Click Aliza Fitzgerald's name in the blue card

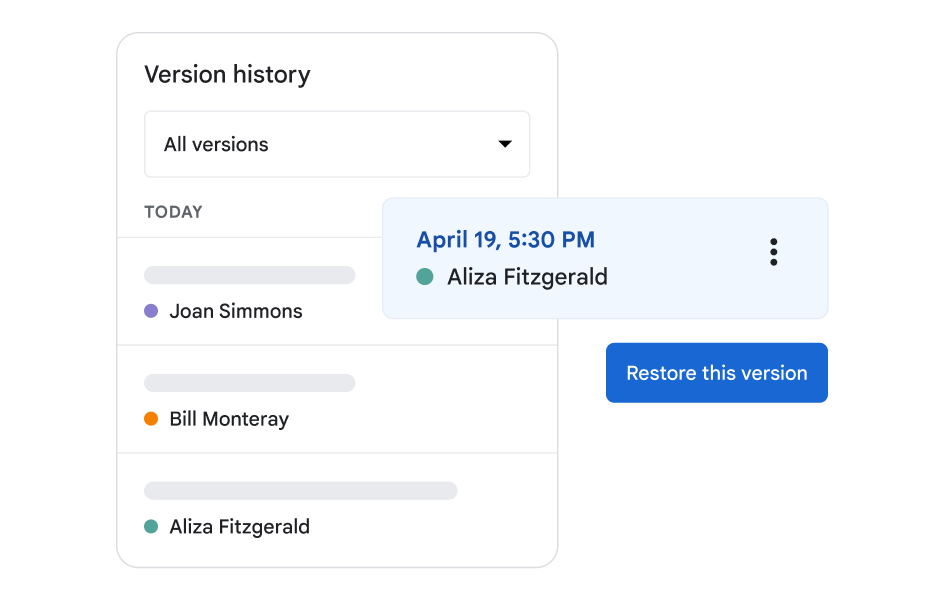pyautogui.click(x=527, y=277)
